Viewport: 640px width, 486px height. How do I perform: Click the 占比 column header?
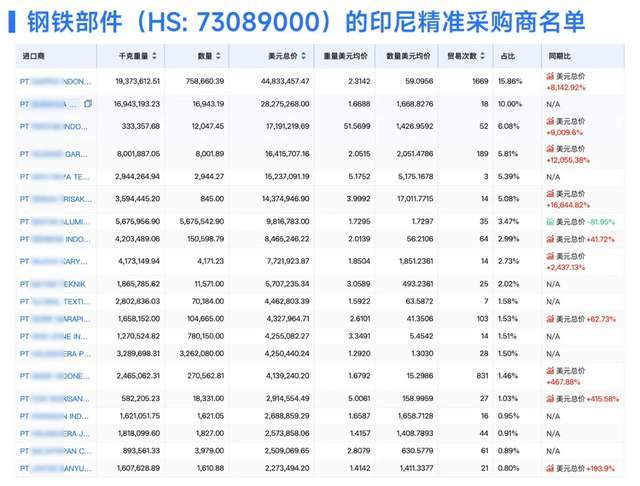click(507, 56)
